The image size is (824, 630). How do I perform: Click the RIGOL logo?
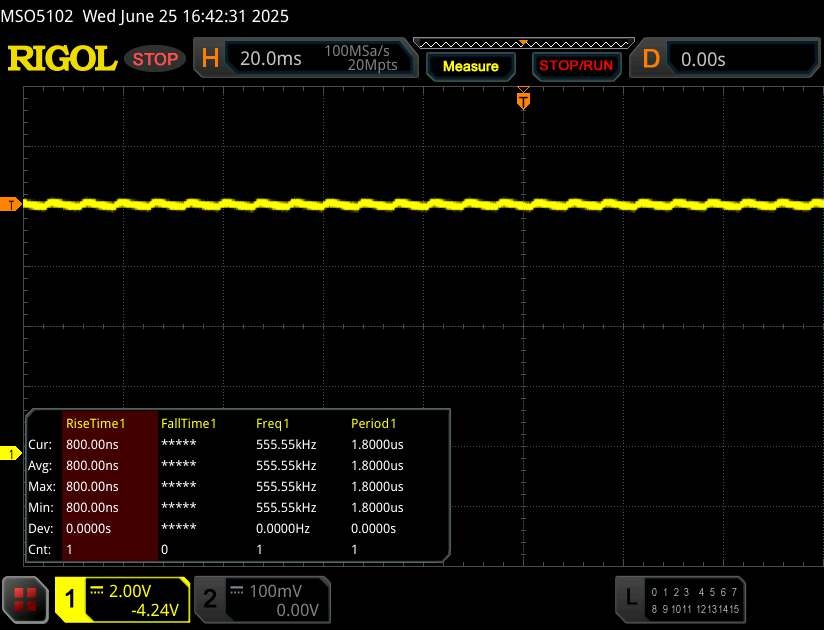[62, 58]
